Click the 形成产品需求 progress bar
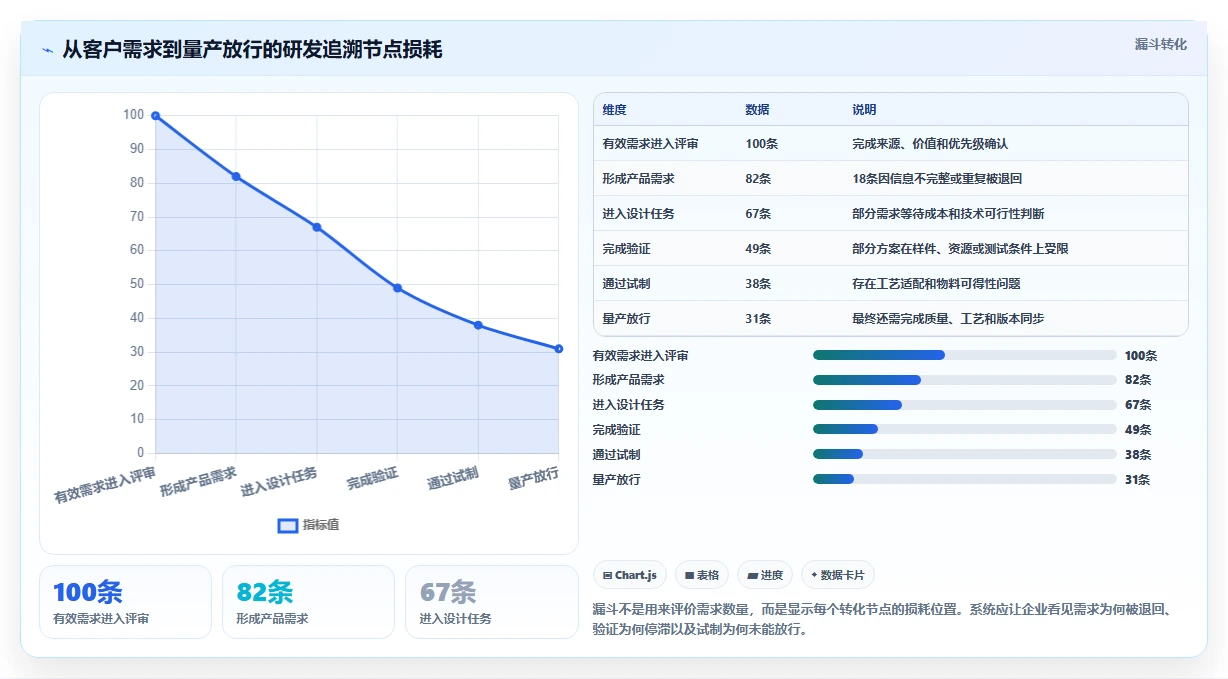Screen dimensions: 1228x679 pyautogui.click(x=965, y=380)
